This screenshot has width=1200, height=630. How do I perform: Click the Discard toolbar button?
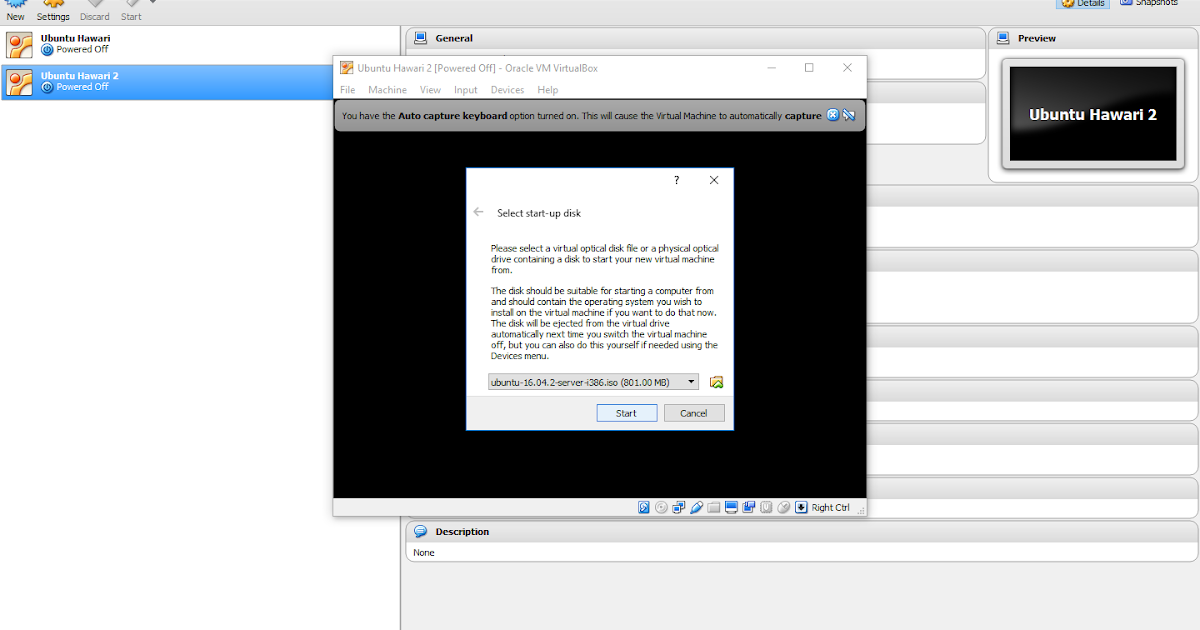pyautogui.click(x=95, y=11)
